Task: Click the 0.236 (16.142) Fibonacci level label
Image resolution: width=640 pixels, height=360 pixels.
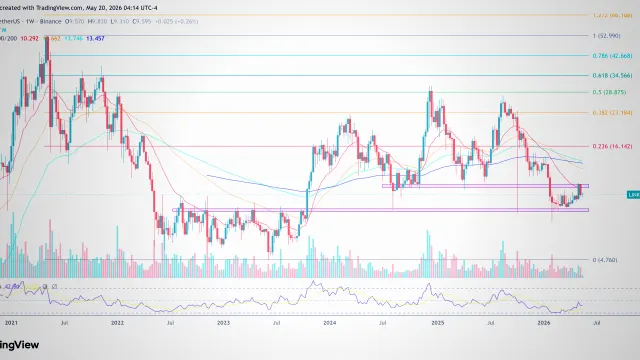Action: (612, 146)
